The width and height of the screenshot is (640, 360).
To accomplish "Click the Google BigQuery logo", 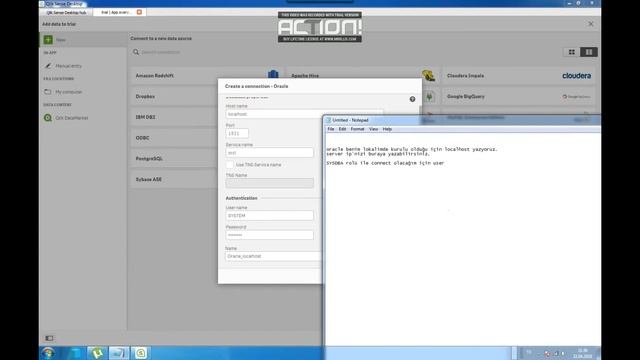I will [x=576, y=97].
